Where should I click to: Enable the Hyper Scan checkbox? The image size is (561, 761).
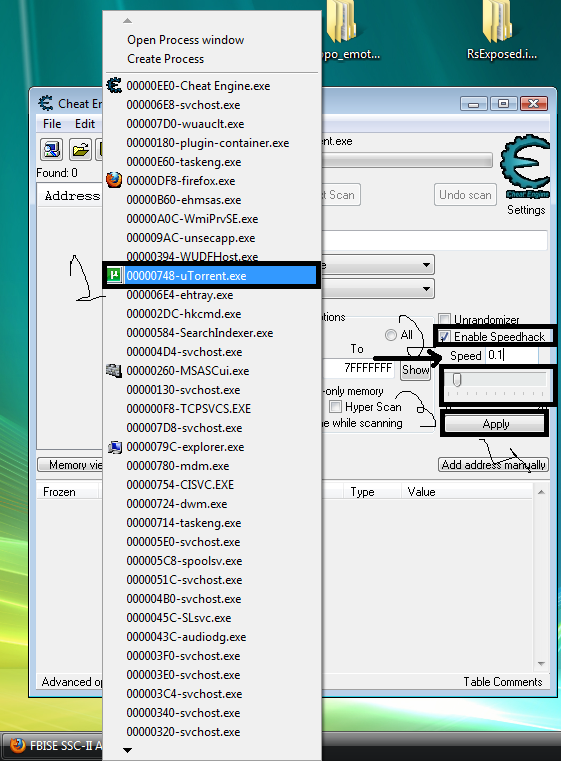[335, 406]
